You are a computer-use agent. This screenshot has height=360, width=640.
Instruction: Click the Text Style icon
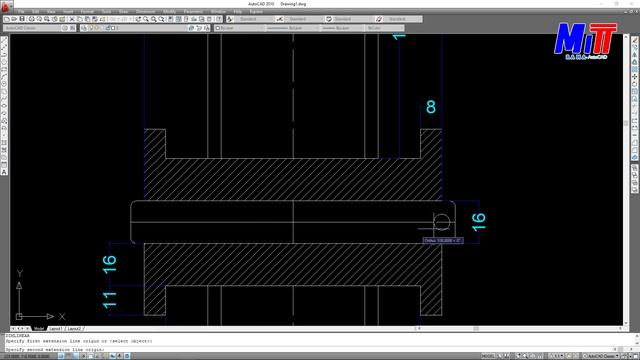tap(230, 19)
